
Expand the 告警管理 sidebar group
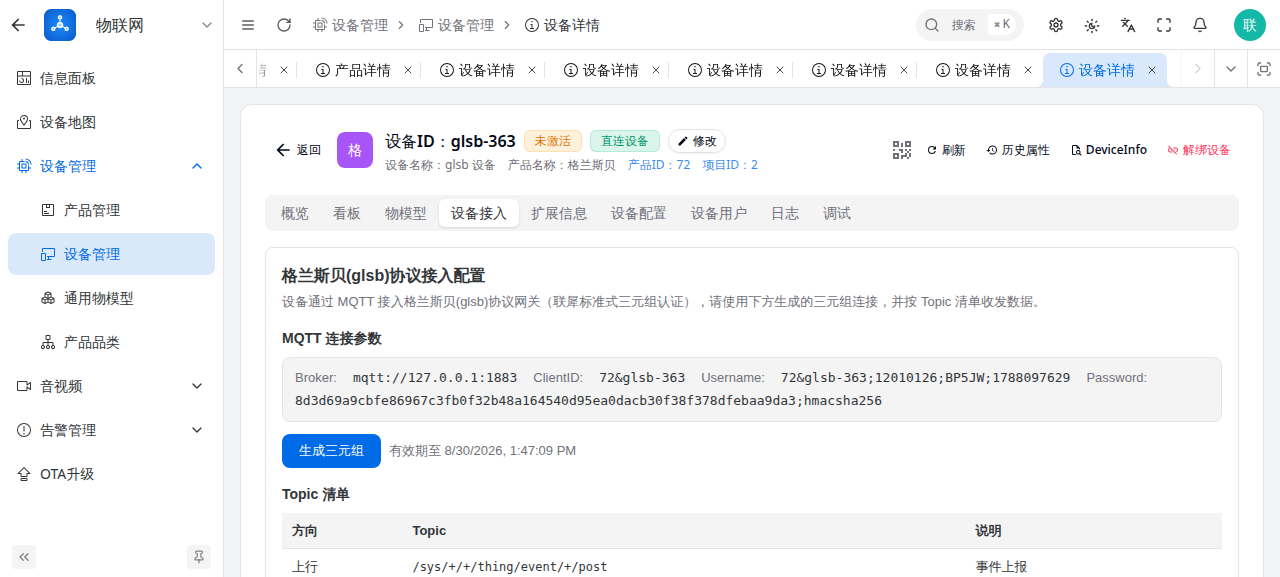tap(111, 430)
